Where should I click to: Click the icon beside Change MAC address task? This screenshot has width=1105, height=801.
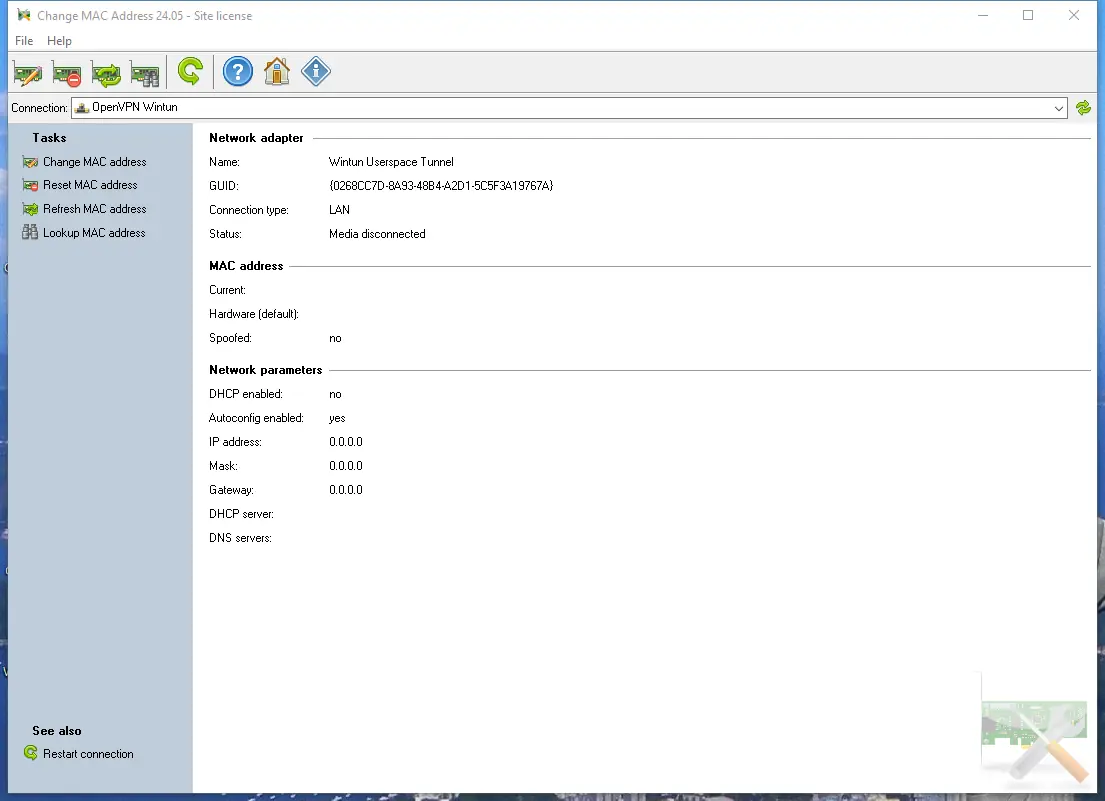30,162
